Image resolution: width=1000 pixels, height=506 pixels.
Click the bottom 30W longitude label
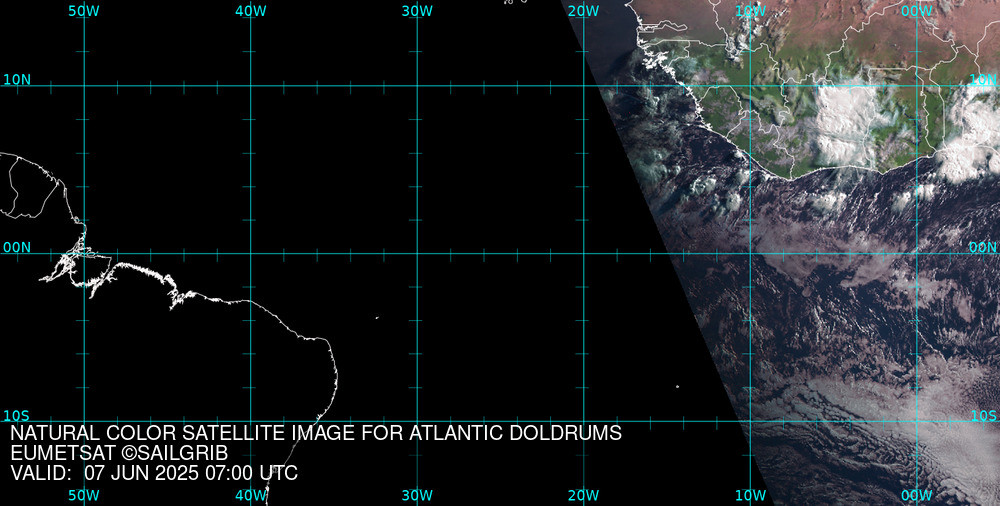(418, 496)
